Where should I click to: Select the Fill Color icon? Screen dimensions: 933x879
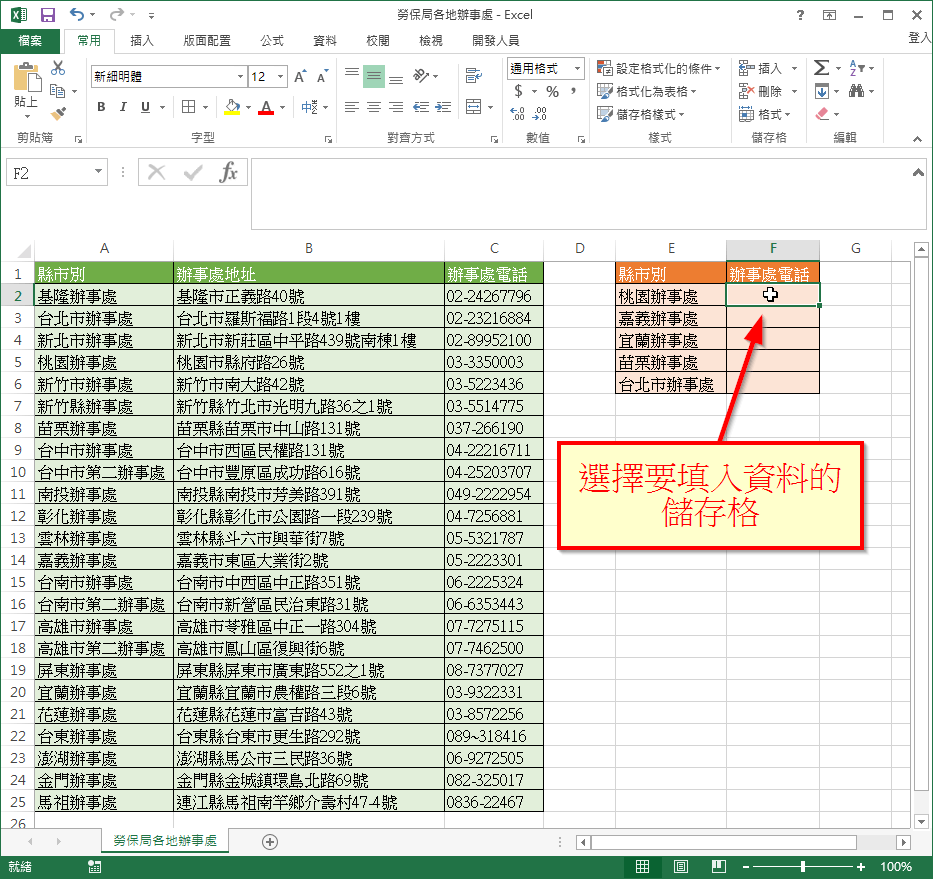233,105
